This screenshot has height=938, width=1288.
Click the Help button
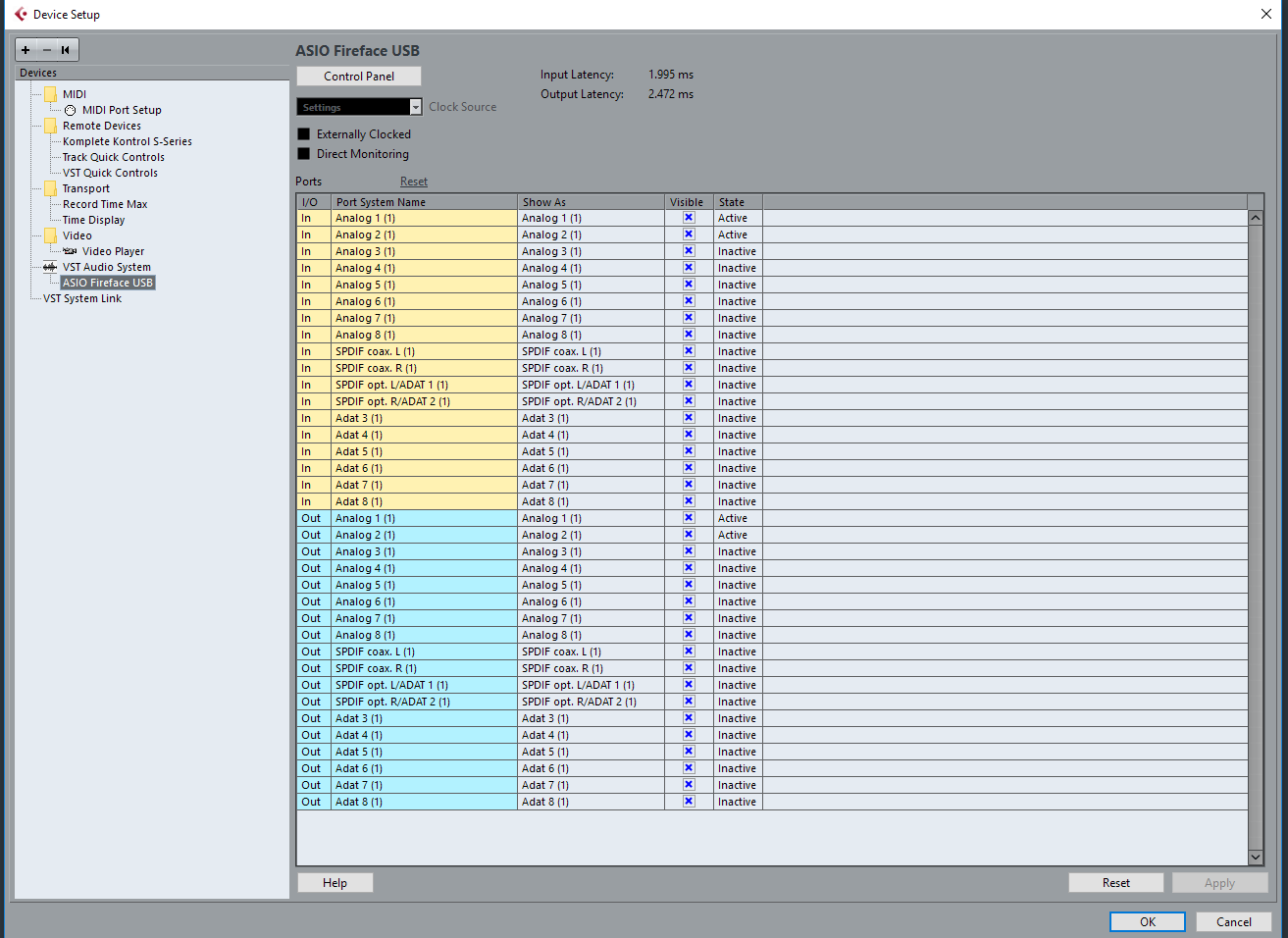pos(335,883)
